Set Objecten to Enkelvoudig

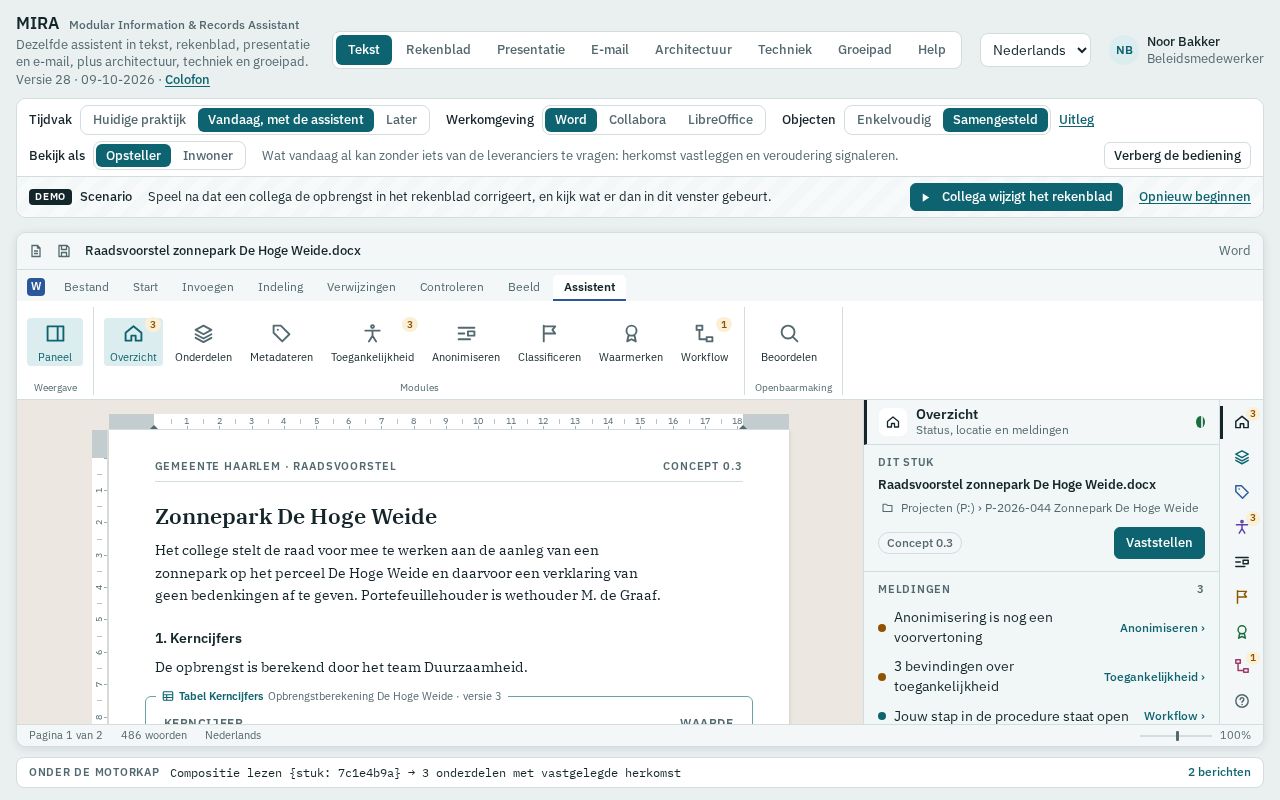coord(894,120)
